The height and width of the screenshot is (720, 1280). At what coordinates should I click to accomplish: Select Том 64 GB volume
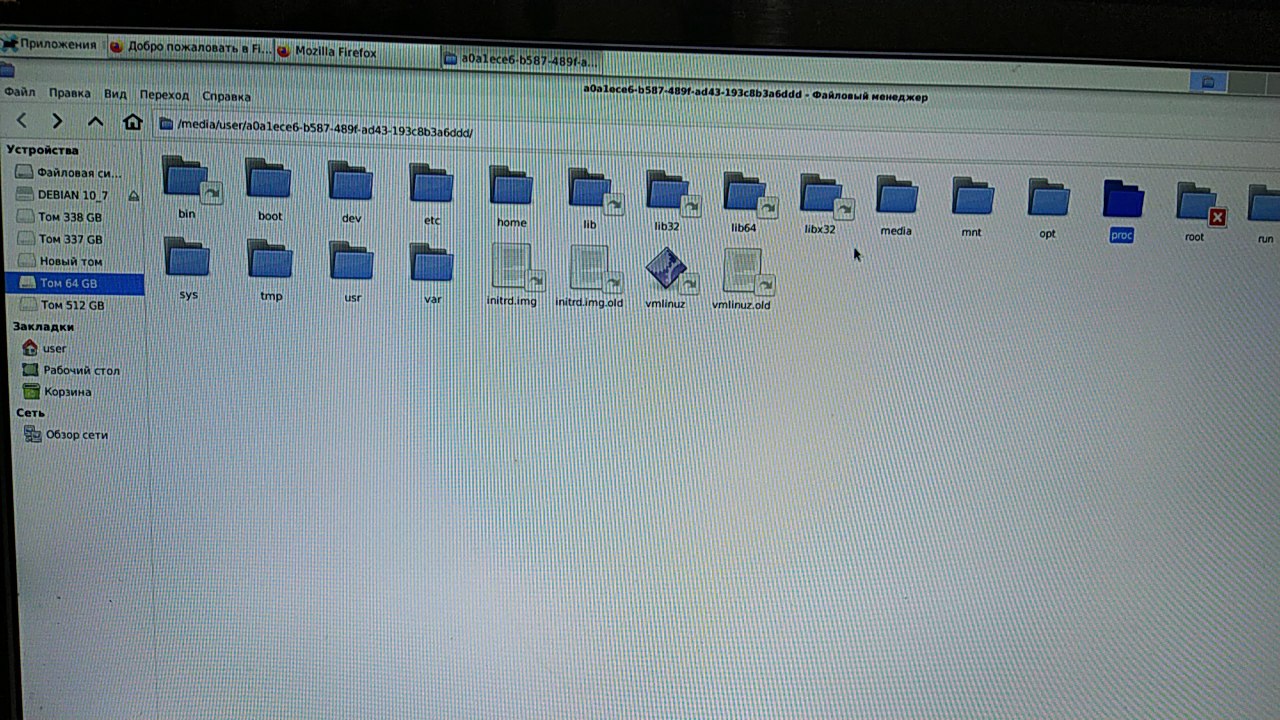click(x=76, y=283)
